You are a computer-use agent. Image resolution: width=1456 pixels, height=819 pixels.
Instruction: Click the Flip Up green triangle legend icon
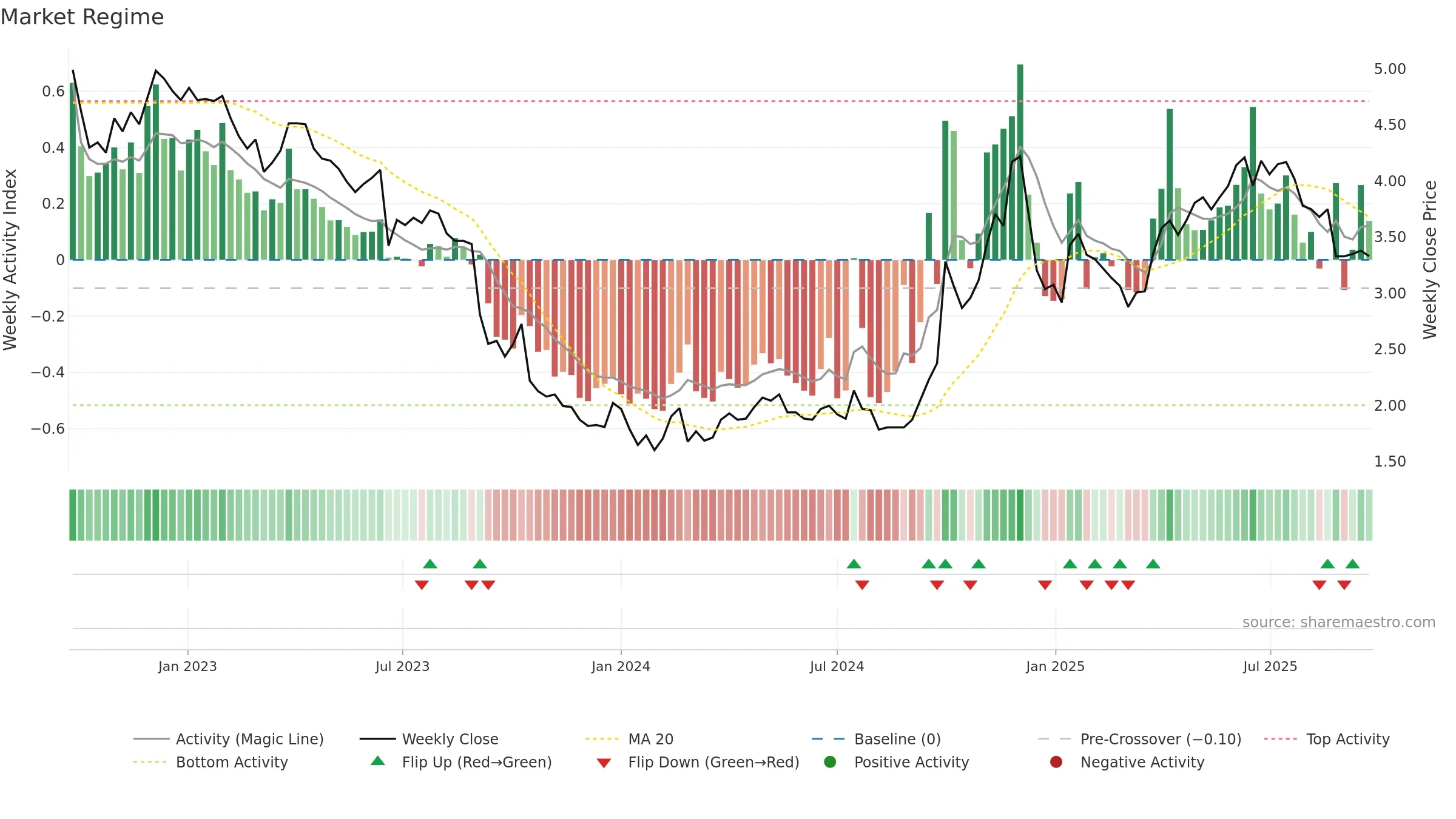coord(377,761)
